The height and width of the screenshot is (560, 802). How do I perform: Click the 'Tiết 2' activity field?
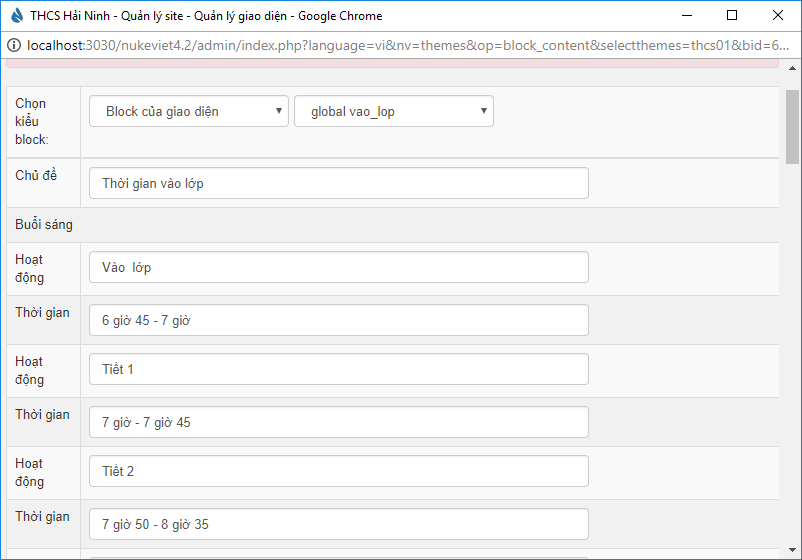[x=339, y=471]
